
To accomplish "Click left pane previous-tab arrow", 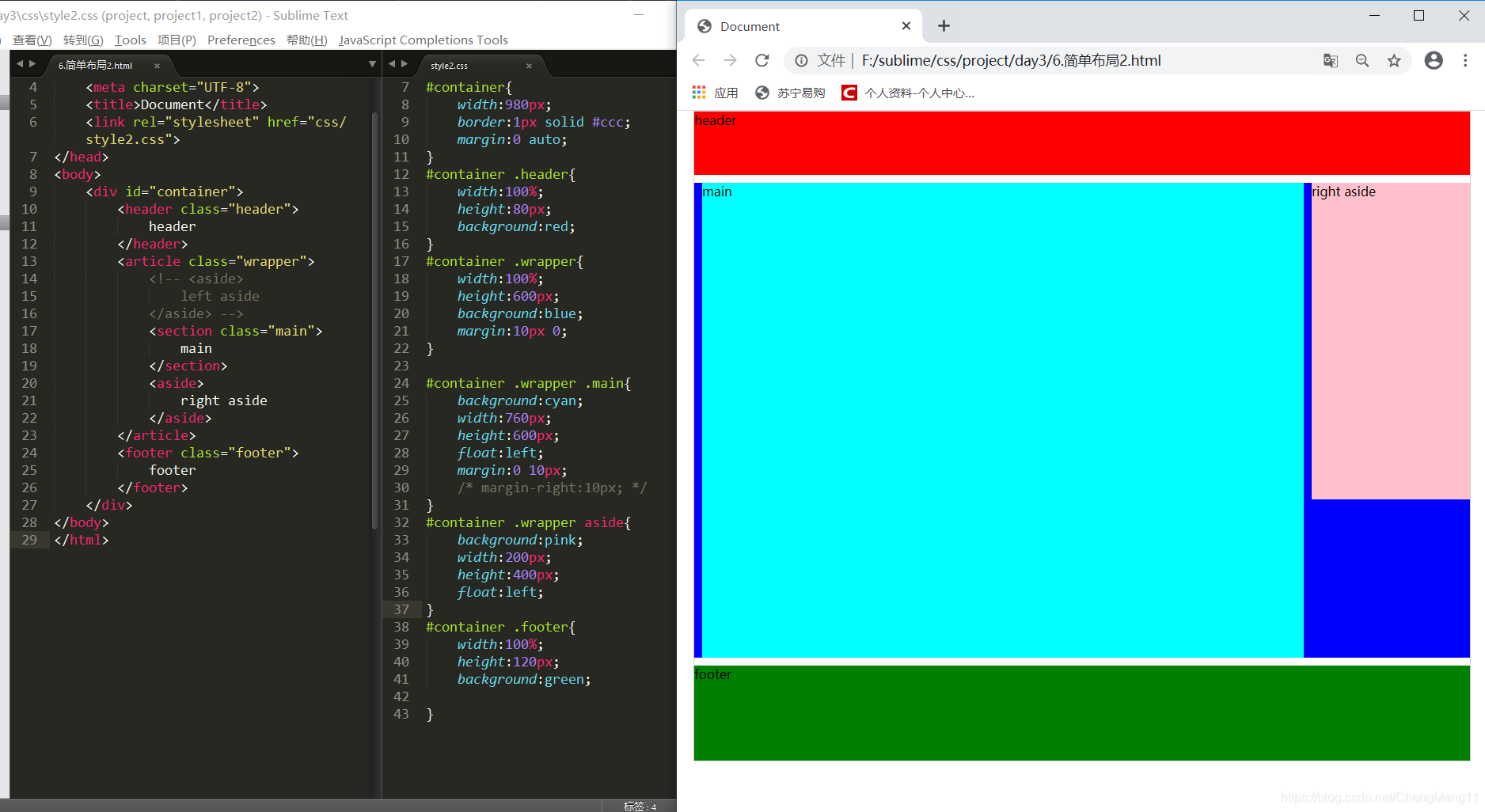I will [x=20, y=64].
